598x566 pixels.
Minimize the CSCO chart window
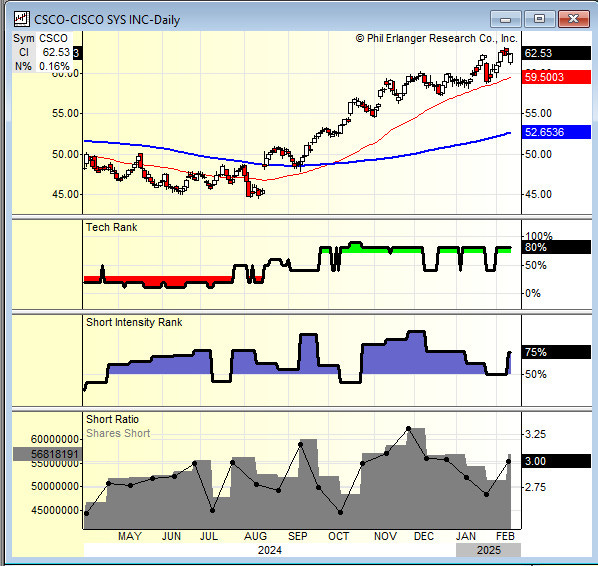point(505,19)
